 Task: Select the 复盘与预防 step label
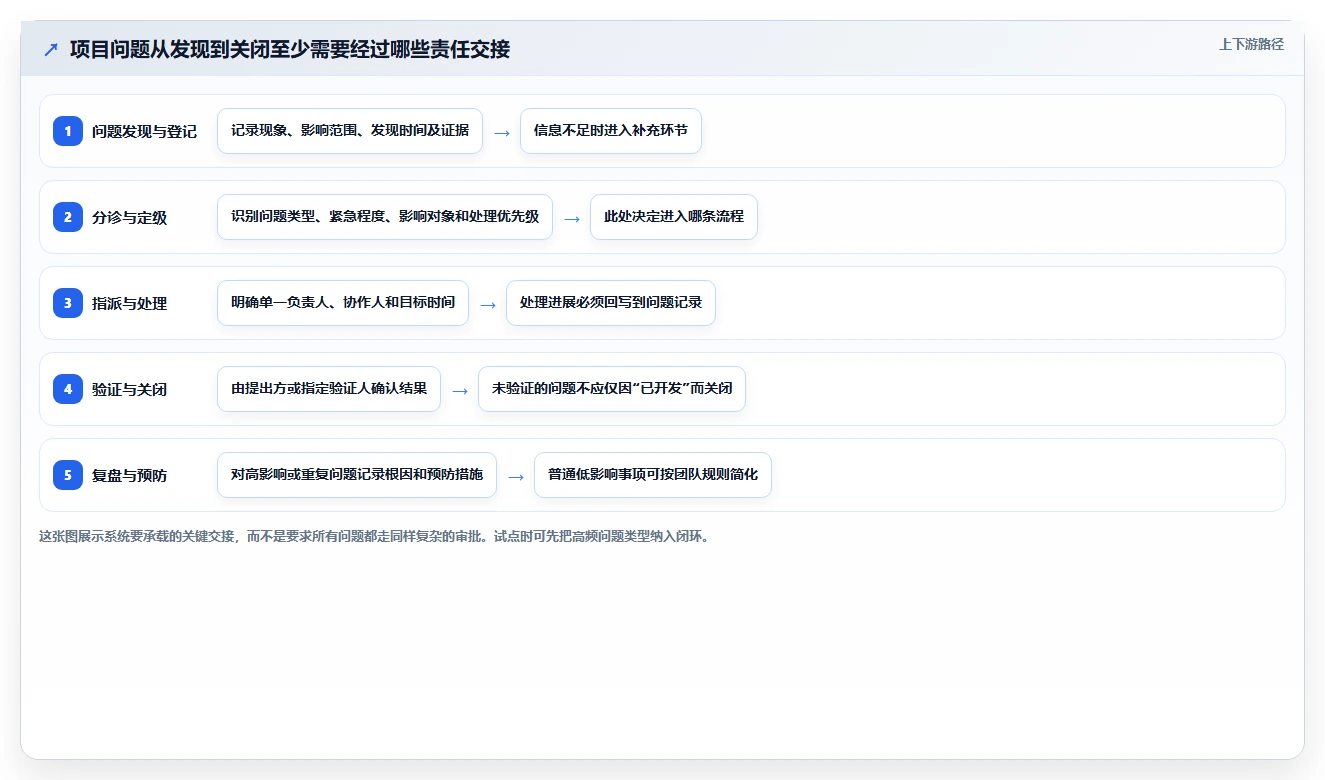tap(129, 475)
